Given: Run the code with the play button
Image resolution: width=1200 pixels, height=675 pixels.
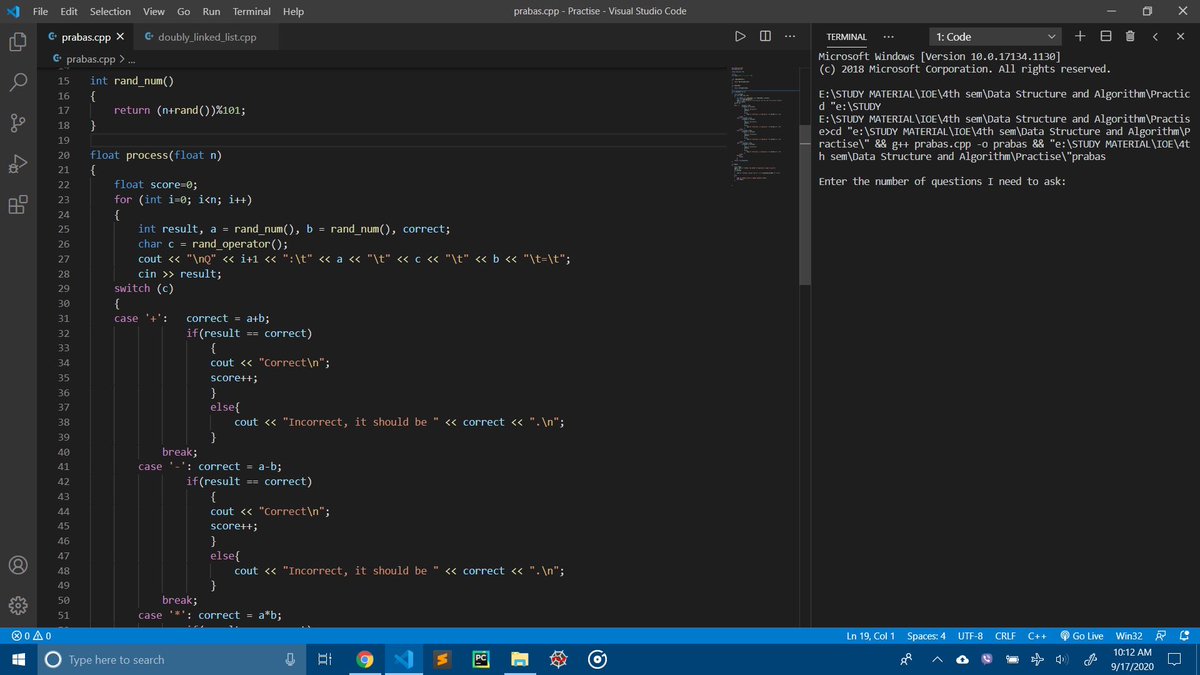Looking at the screenshot, I should [x=740, y=37].
